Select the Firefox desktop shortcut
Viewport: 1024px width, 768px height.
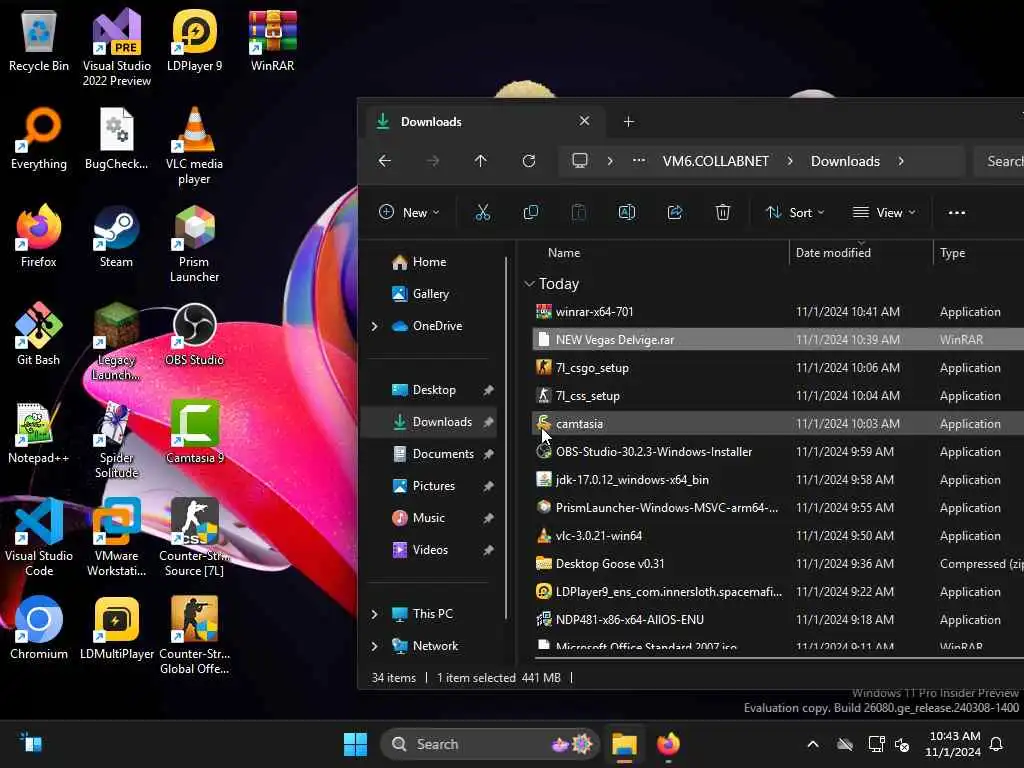tap(39, 236)
